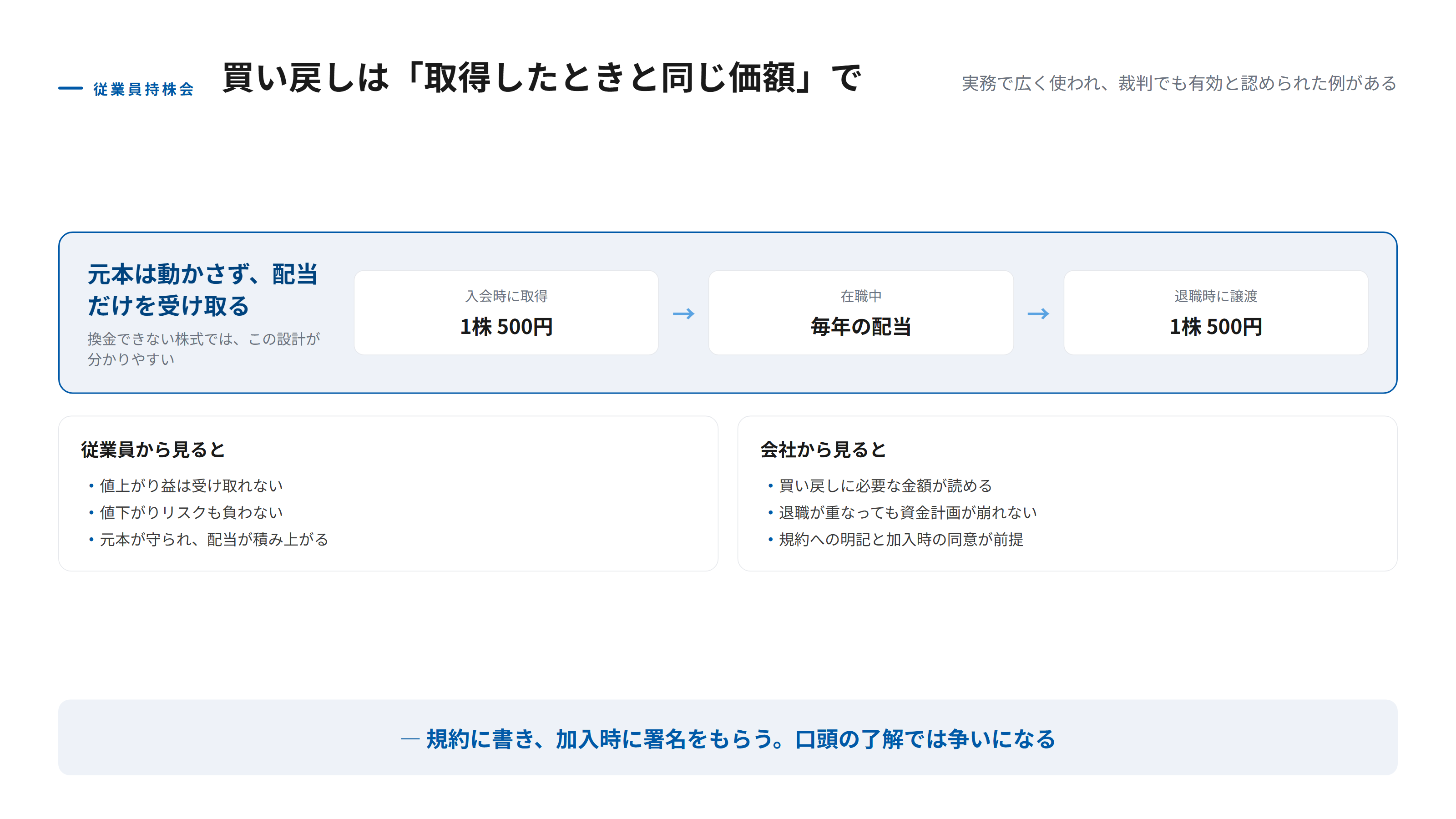Screen dimensions: 1456x819
Task: Click the arrow between 在職中 and 退職時に譲渡
Action: [1038, 313]
